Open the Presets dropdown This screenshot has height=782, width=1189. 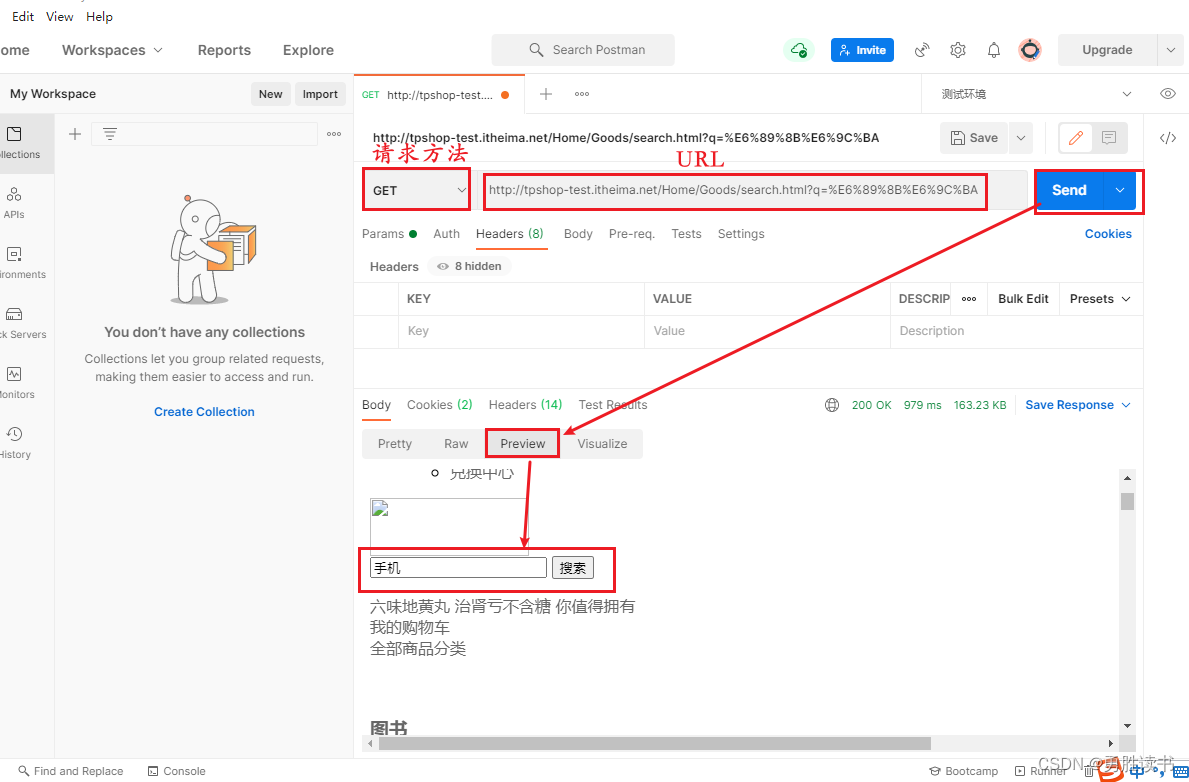pyautogui.click(x=1100, y=299)
